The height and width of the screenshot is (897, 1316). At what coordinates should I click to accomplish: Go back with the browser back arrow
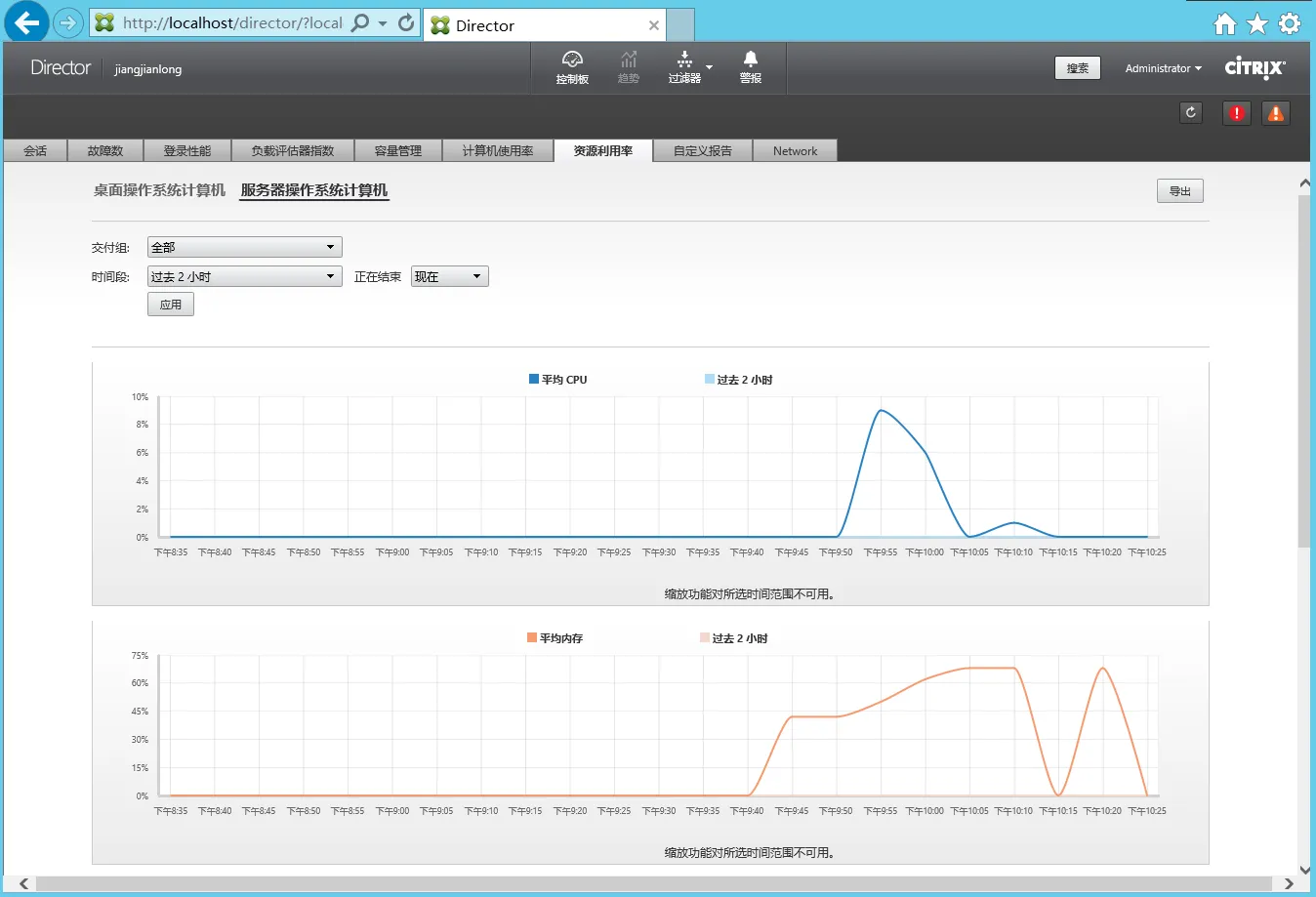pyautogui.click(x=26, y=21)
